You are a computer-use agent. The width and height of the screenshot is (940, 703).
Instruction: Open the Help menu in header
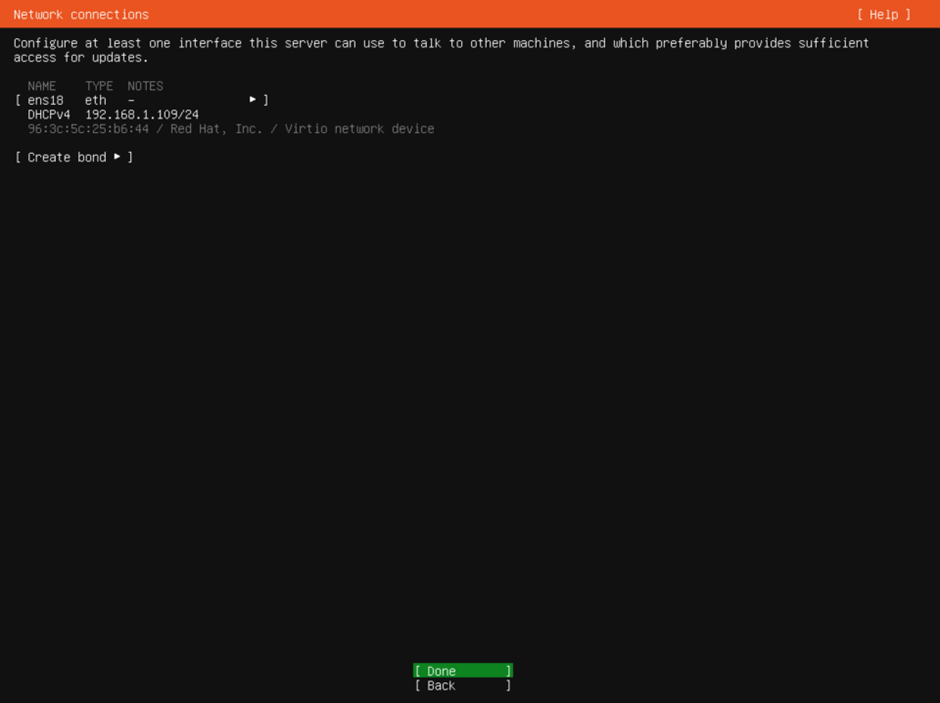pos(884,15)
